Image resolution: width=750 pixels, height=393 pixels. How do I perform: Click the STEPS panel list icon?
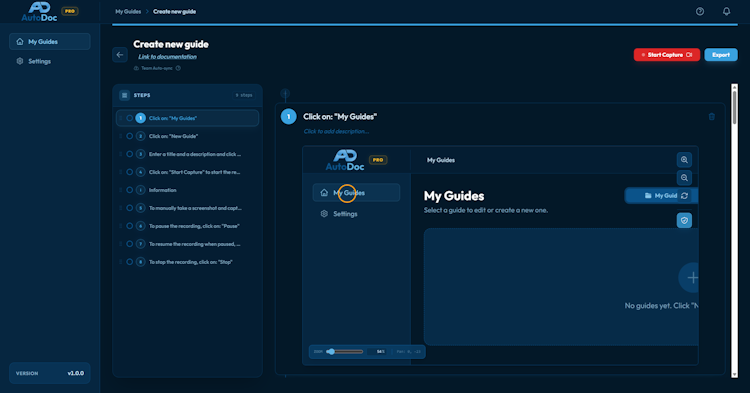click(x=124, y=95)
